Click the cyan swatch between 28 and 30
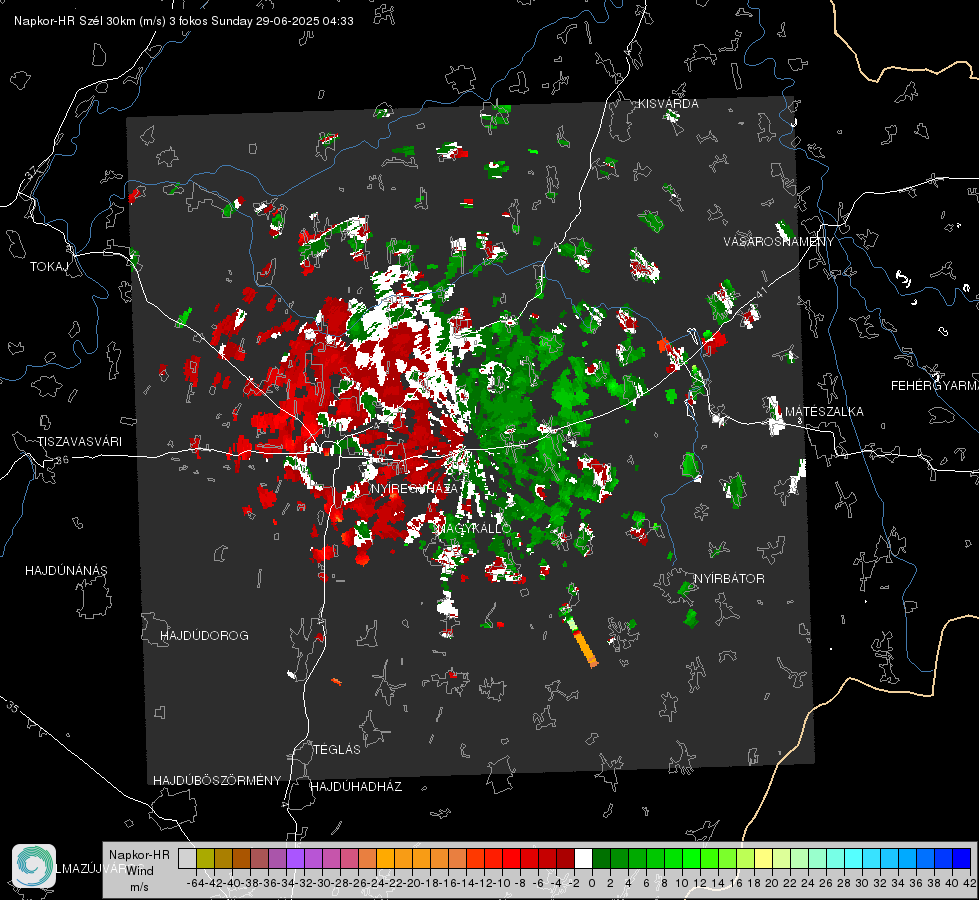 (x=854, y=858)
